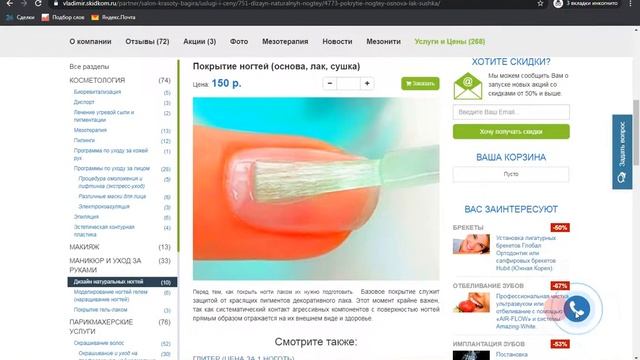
Task: Click the quantity input field
Action: coord(348,84)
